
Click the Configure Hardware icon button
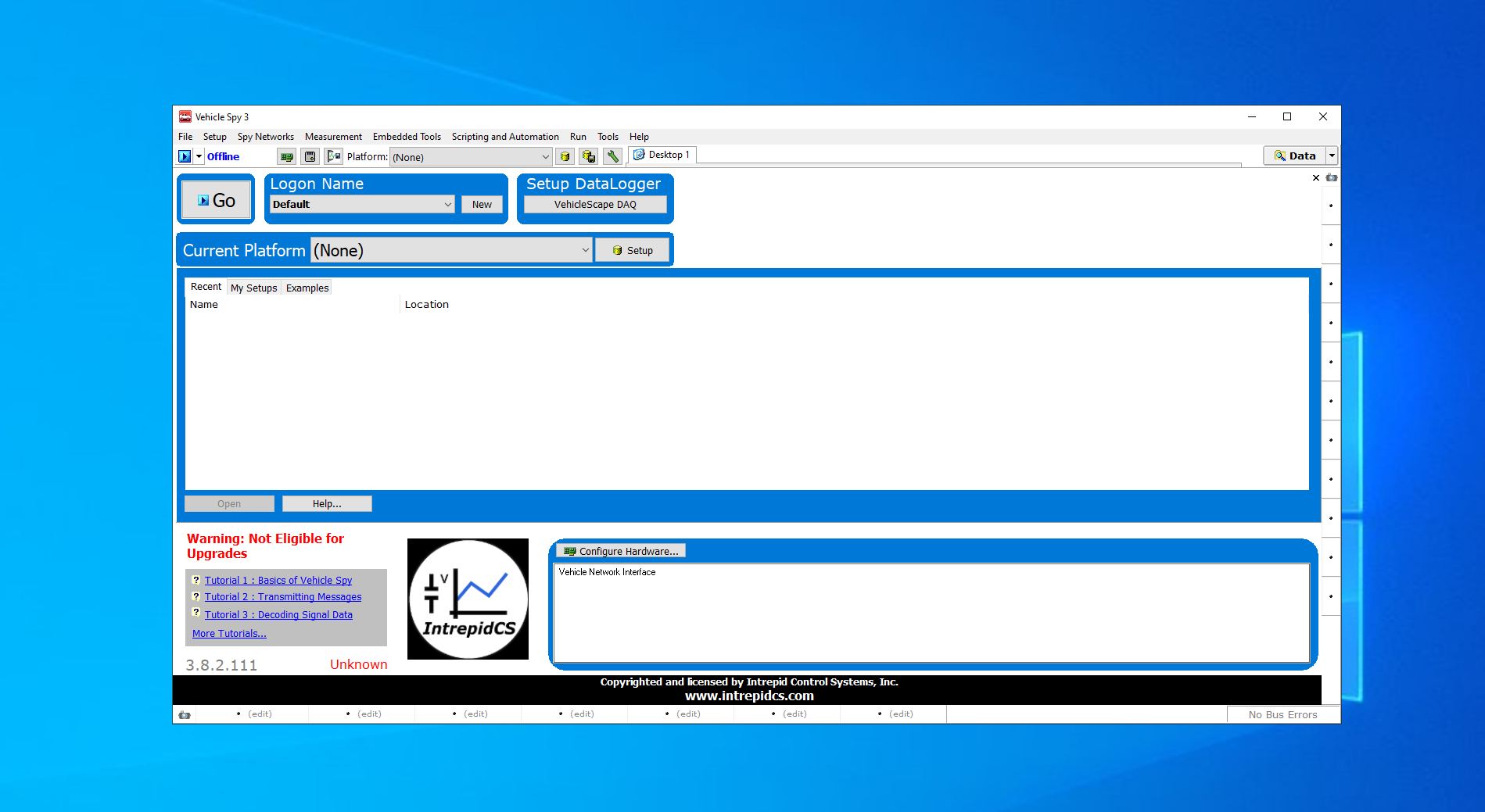coord(620,551)
